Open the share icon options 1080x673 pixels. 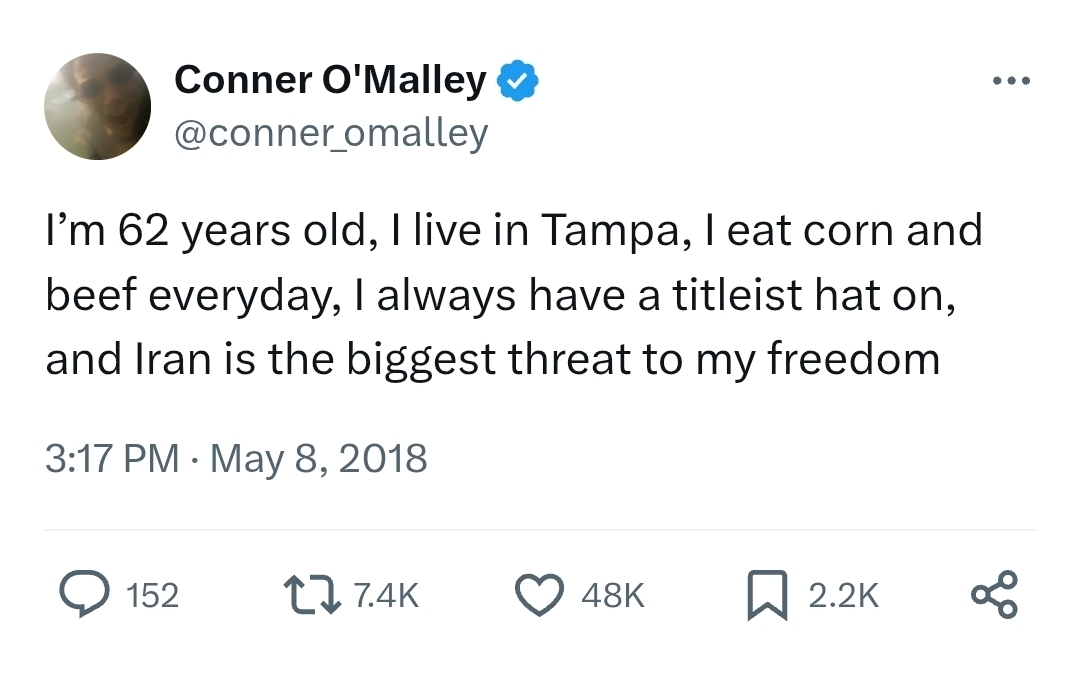994,594
